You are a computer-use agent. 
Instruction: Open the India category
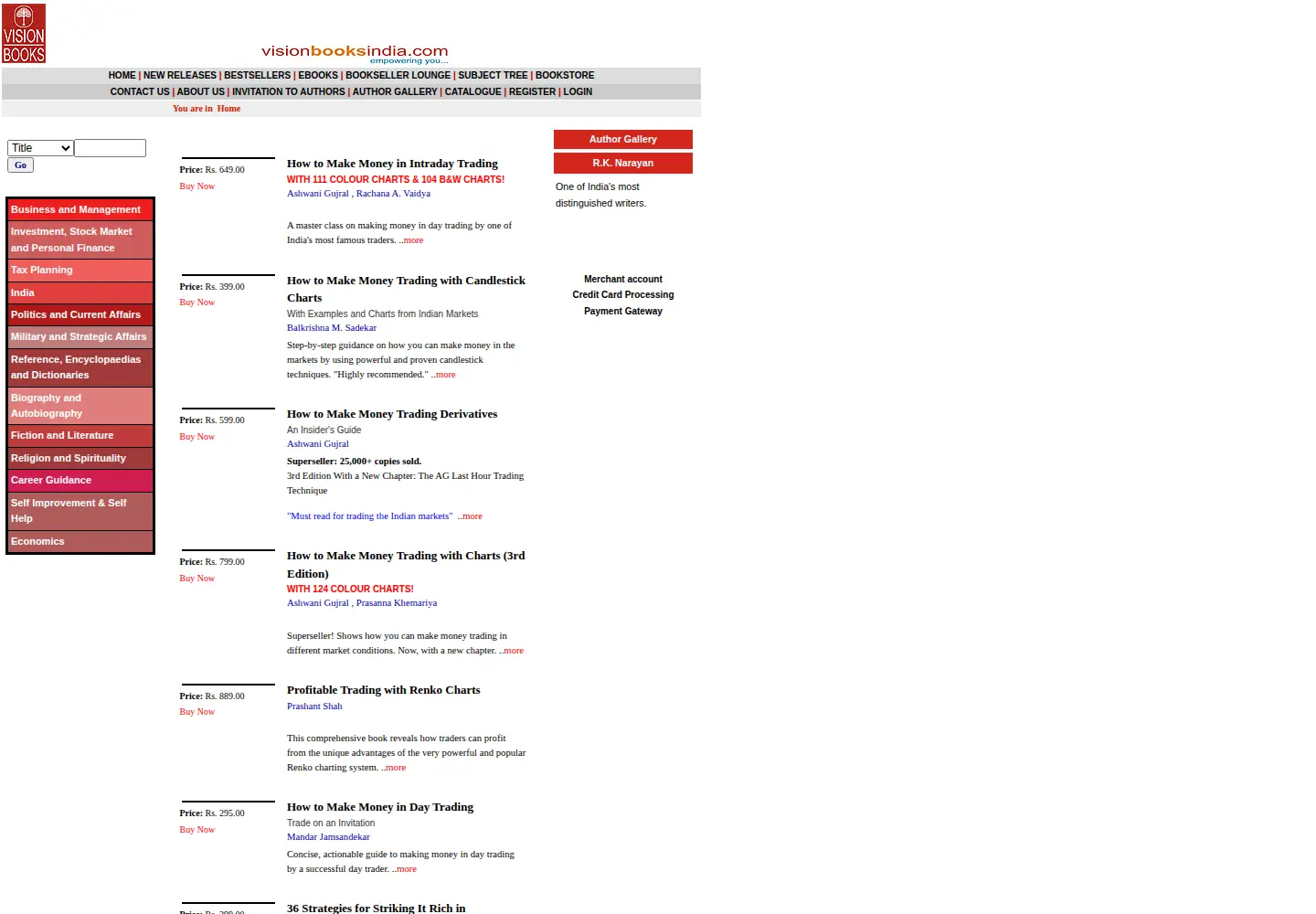(x=80, y=293)
